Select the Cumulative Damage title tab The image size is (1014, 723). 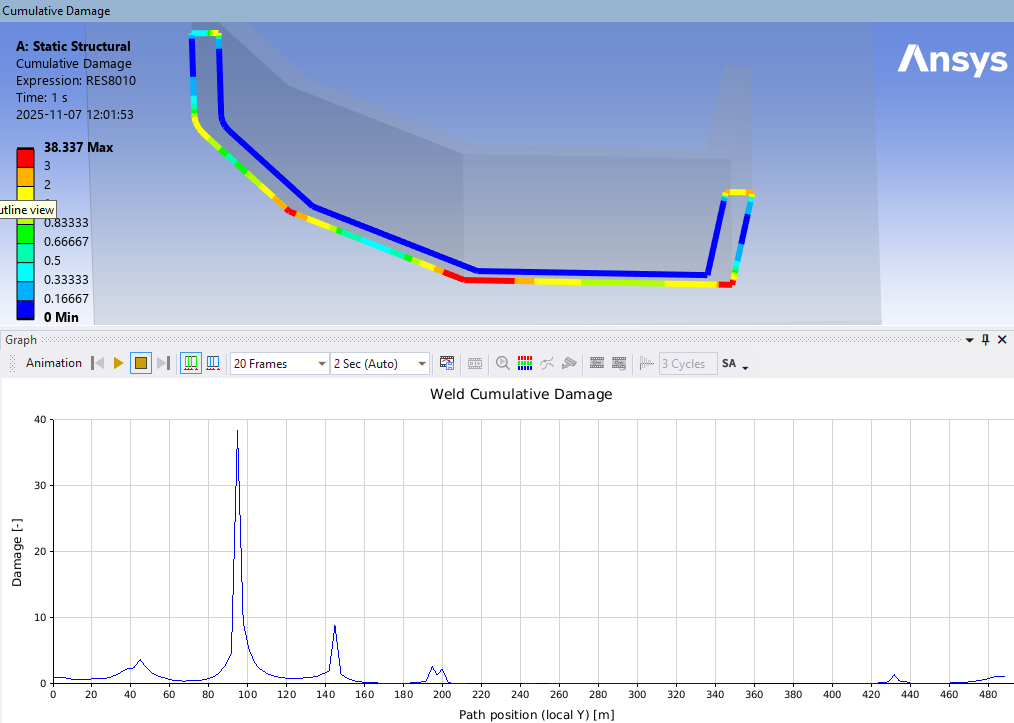57,11
